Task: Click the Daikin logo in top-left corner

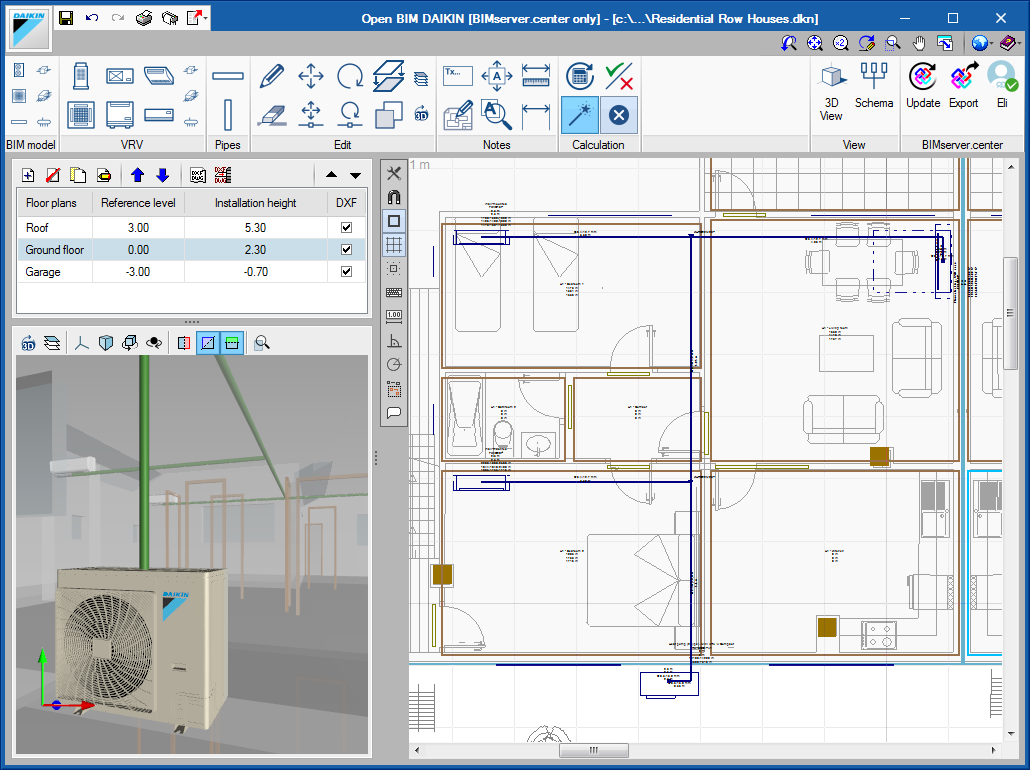Action: 29,29
